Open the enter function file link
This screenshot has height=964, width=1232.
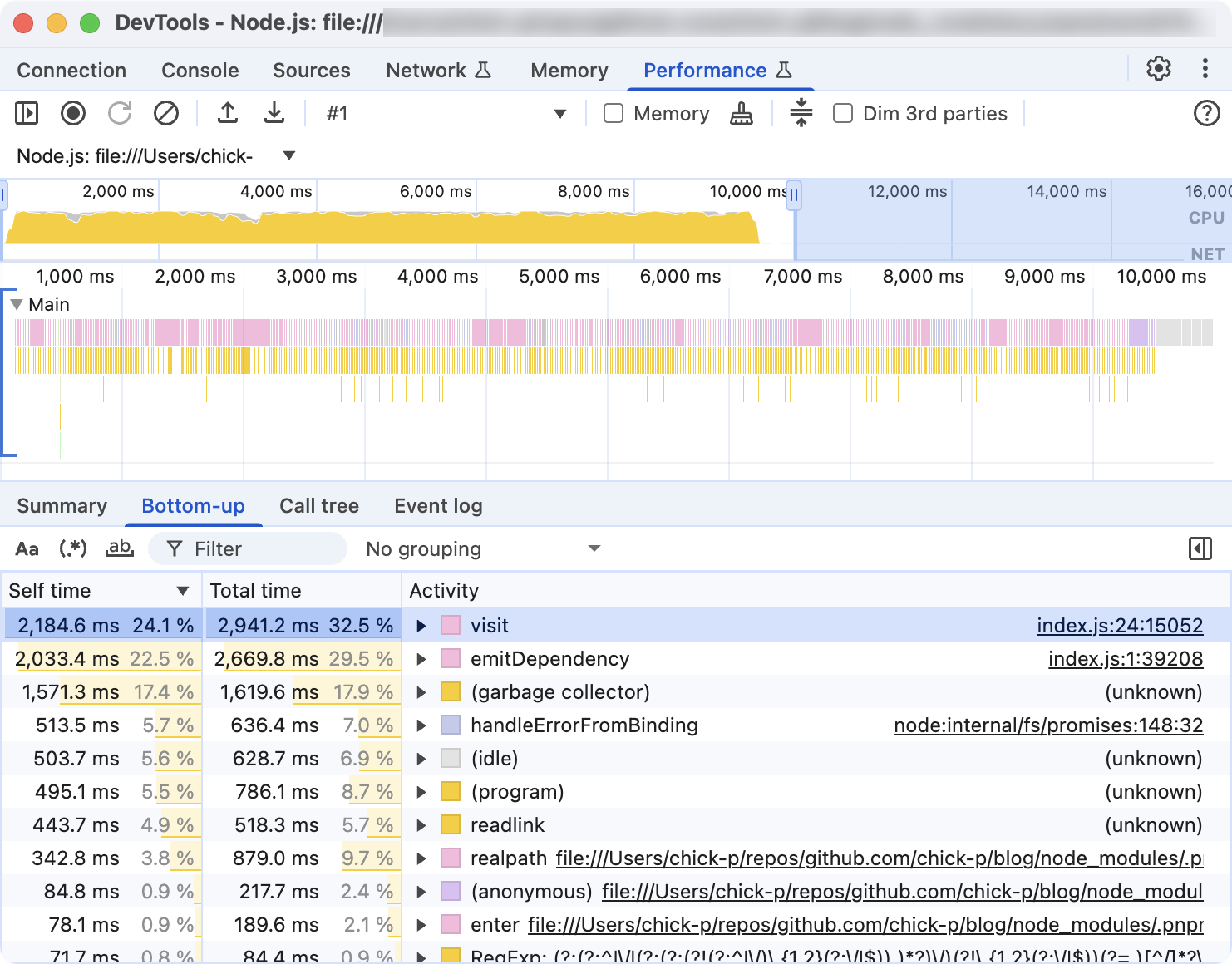[x=865, y=925]
